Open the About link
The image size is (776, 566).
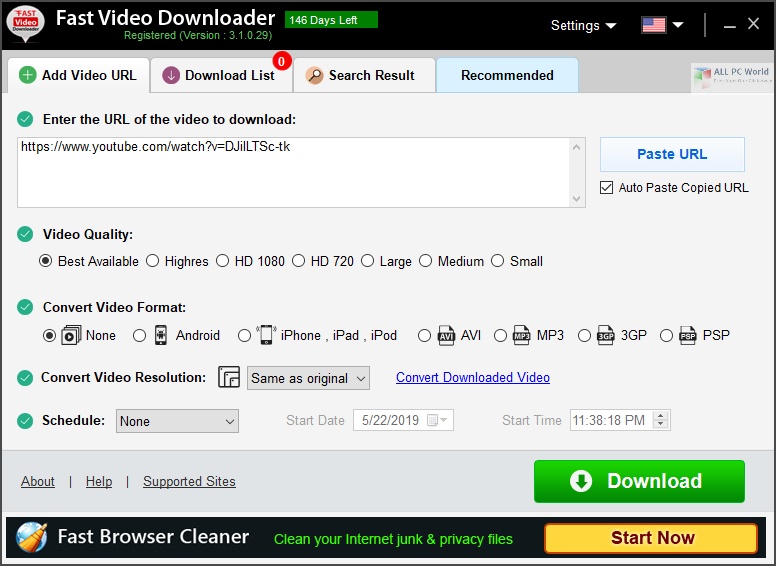pos(38,481)
